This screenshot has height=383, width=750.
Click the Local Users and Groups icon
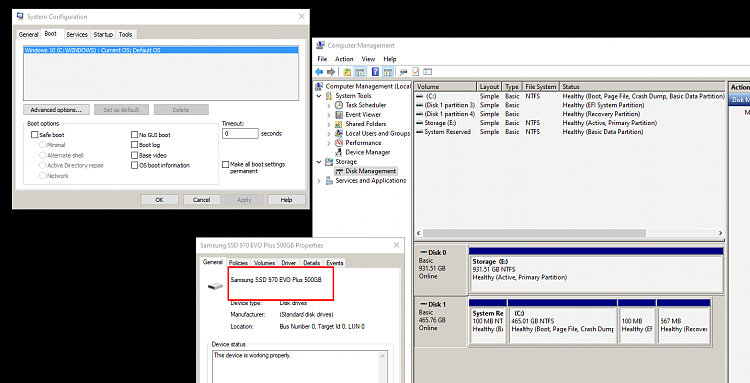(x=339, y=133)
